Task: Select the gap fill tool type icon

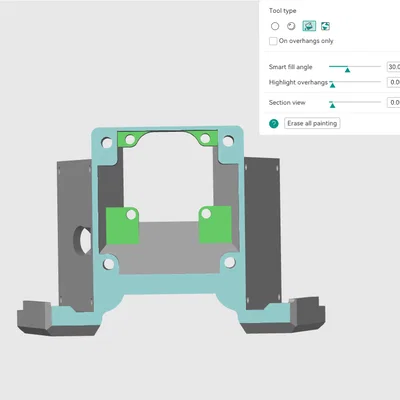Action: pos(325,26)
